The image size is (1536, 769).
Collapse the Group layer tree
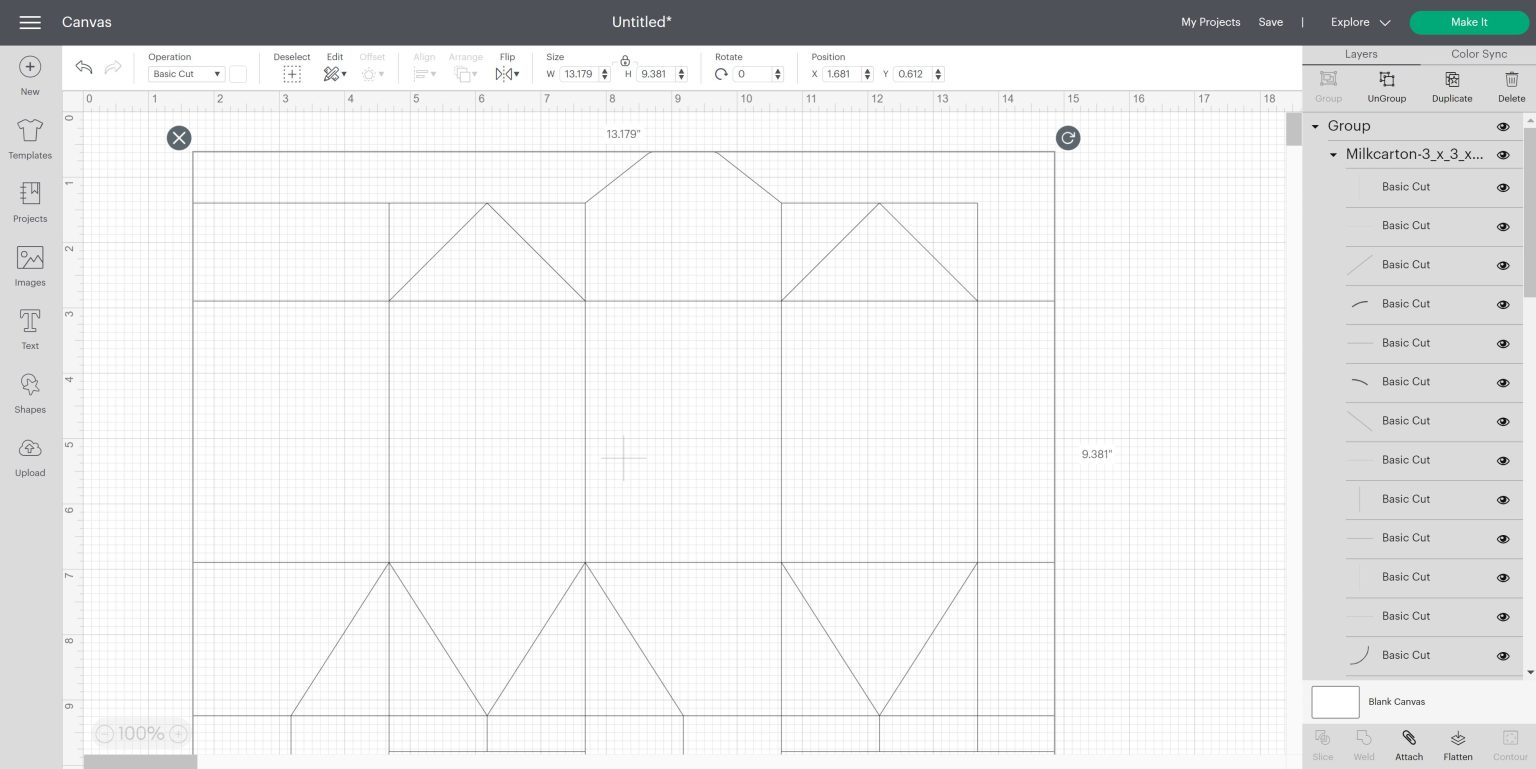[1315, 126]
